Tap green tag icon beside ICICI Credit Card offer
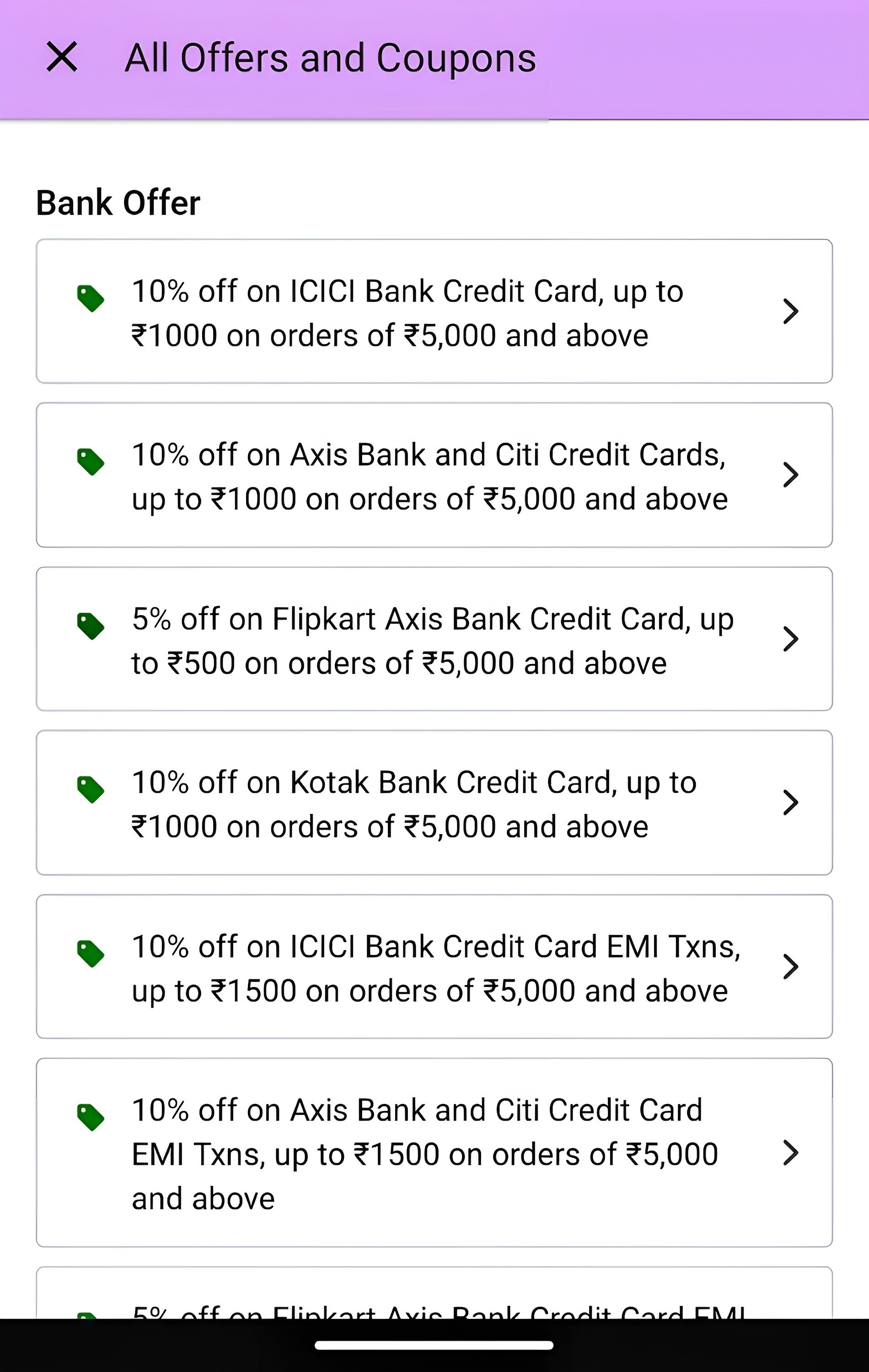Viewport: 869px width, 1372px height. pyautogui.click(x=91, y=299)
